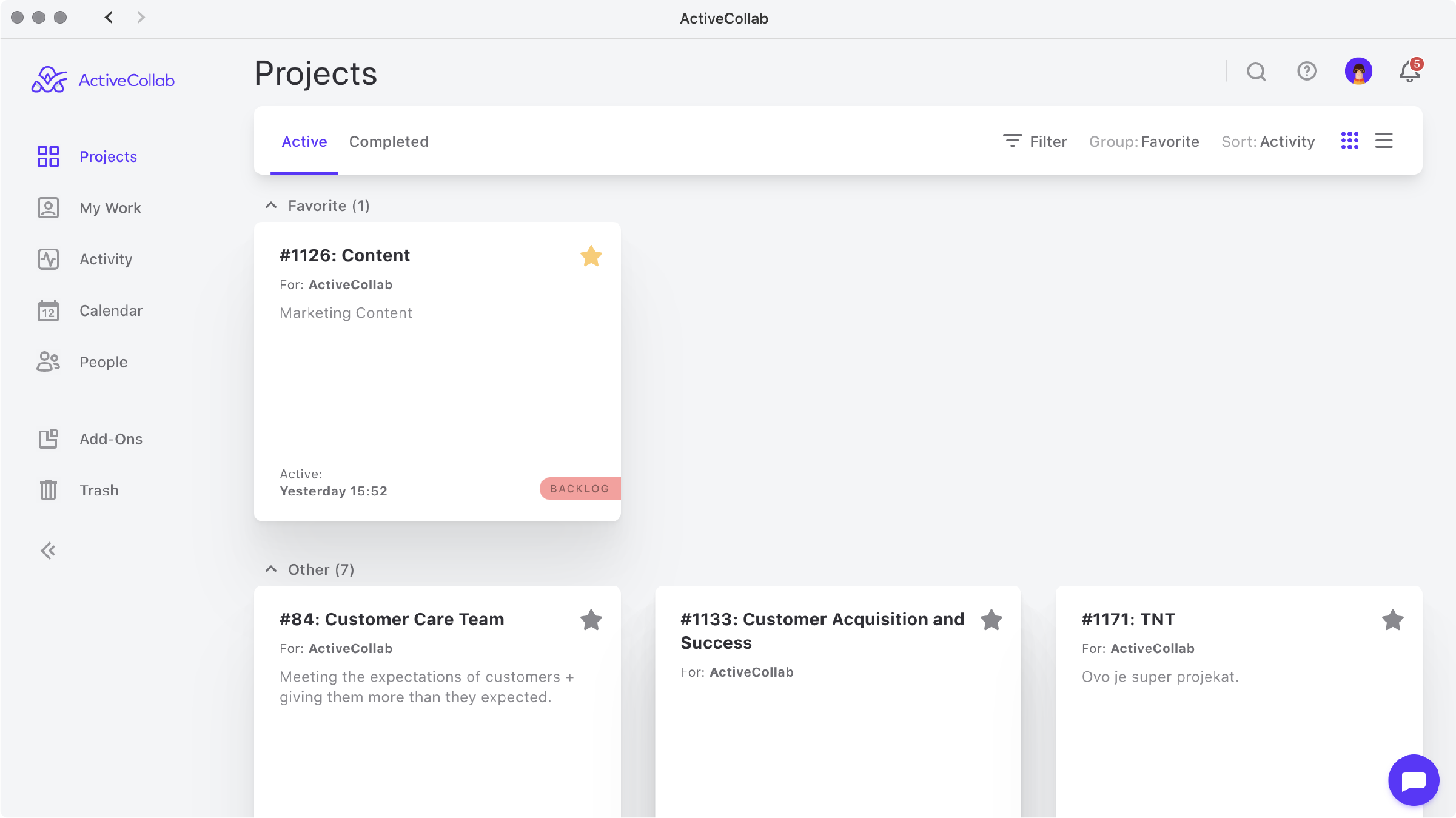Open My Work from sidebar

110,207
